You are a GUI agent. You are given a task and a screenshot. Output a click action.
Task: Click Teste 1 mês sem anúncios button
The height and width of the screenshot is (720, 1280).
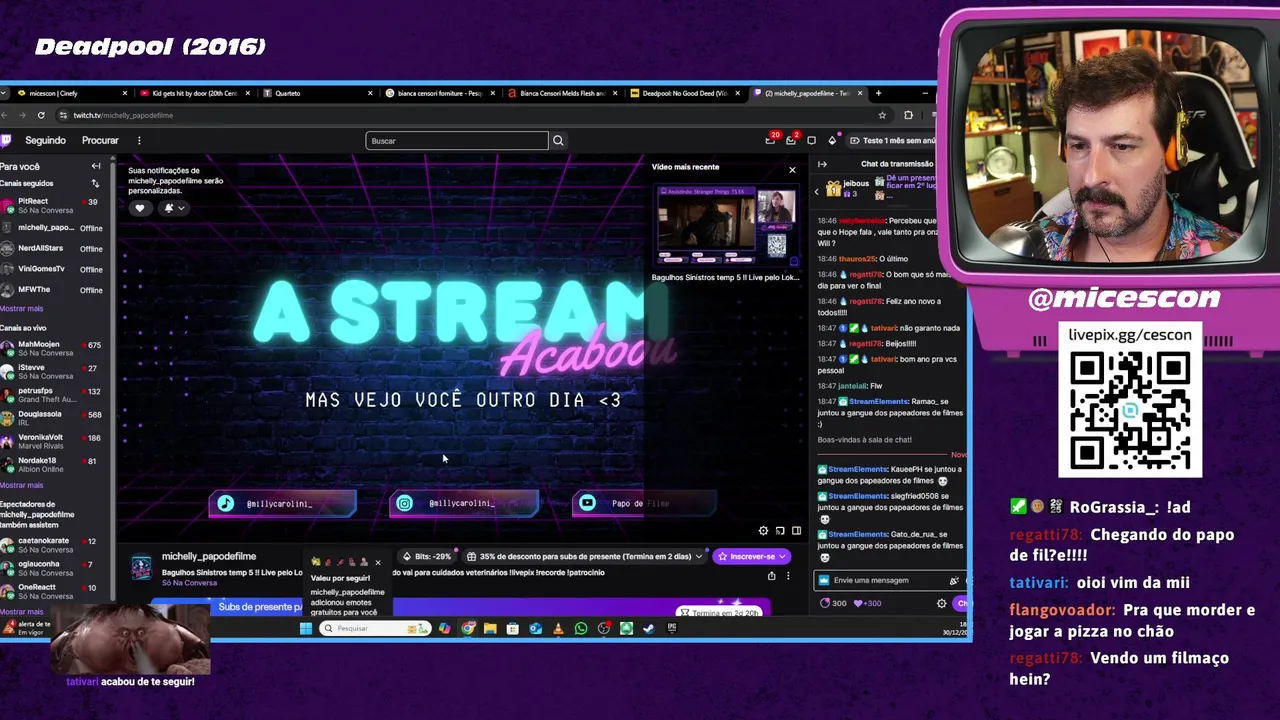892,141
